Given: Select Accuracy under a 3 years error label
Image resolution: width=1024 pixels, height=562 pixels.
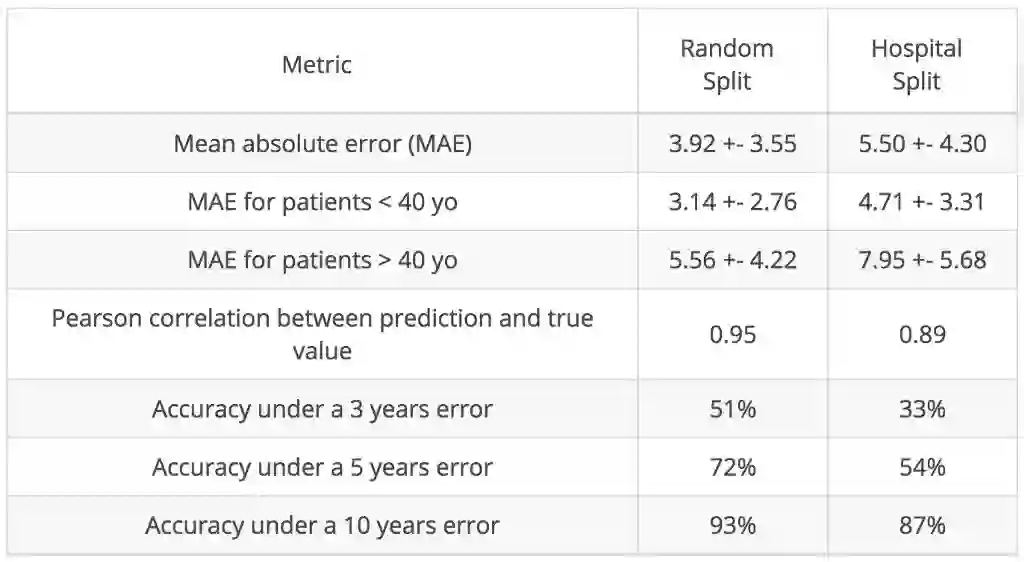Looking at the screenshot, I should coord(323,409).
